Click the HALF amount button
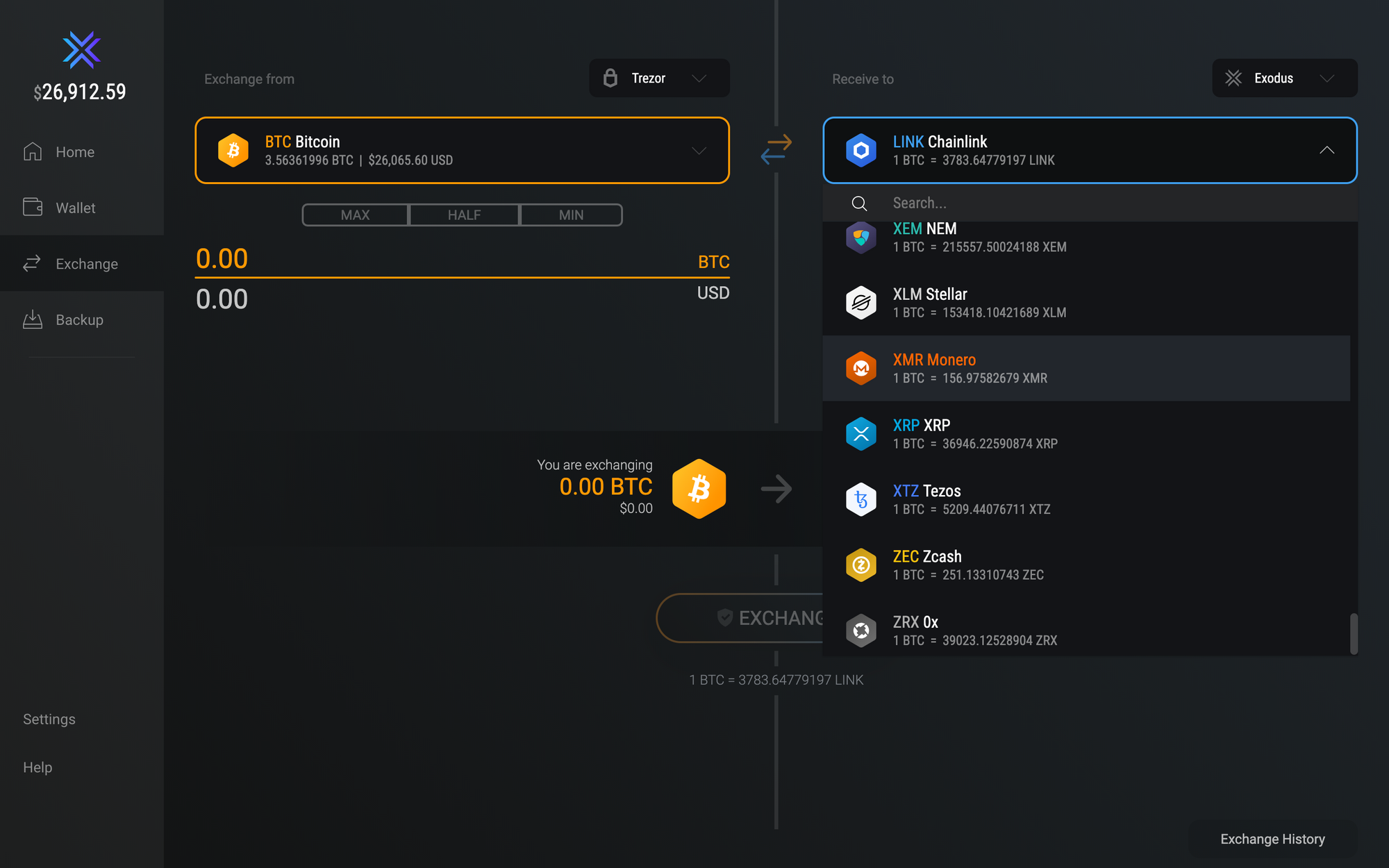Image resolution: width=1389 pixels, height=868 pixels. click(x=464, y=215)
